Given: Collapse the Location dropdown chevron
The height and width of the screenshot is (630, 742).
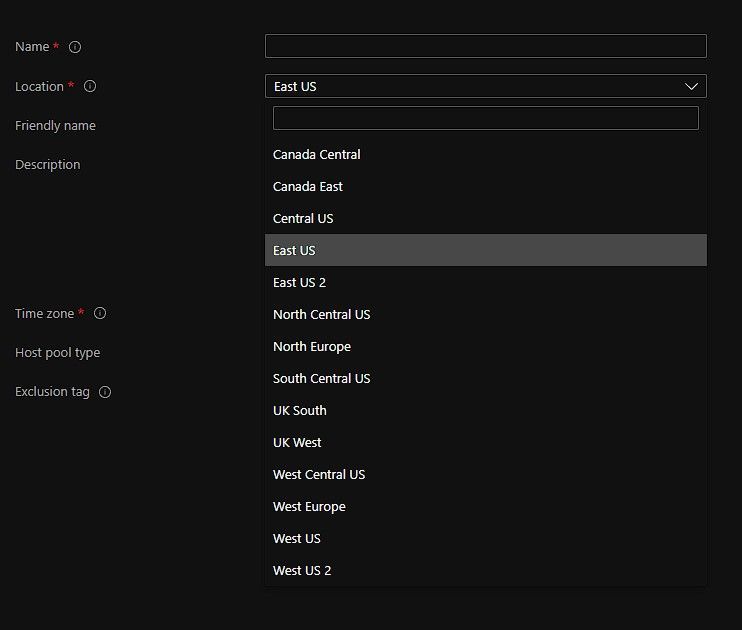Looking at the screenshot, I should pos(691,86).
